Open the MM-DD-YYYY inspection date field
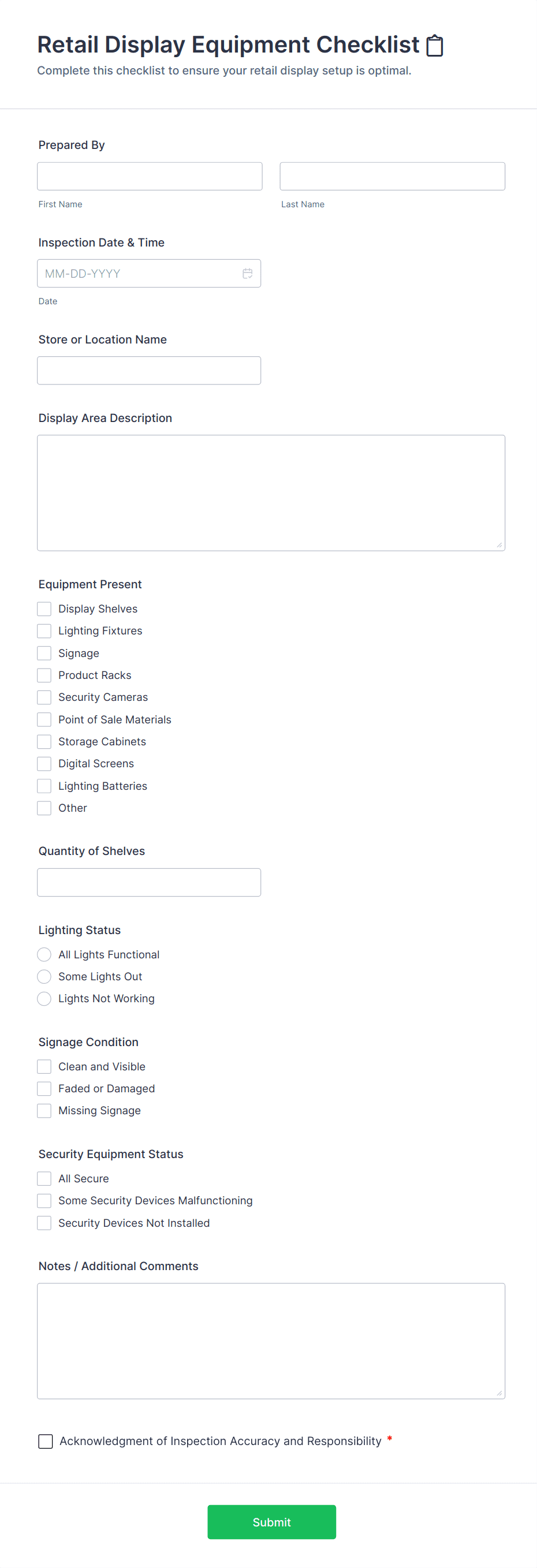This screenshot has width=537, height=1568. pyautogui.click(x=140, y=274)
